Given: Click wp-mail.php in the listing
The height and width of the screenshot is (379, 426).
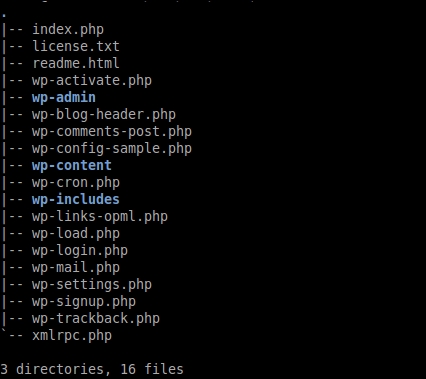Looking at the screenshot, I should coord(76,268).
